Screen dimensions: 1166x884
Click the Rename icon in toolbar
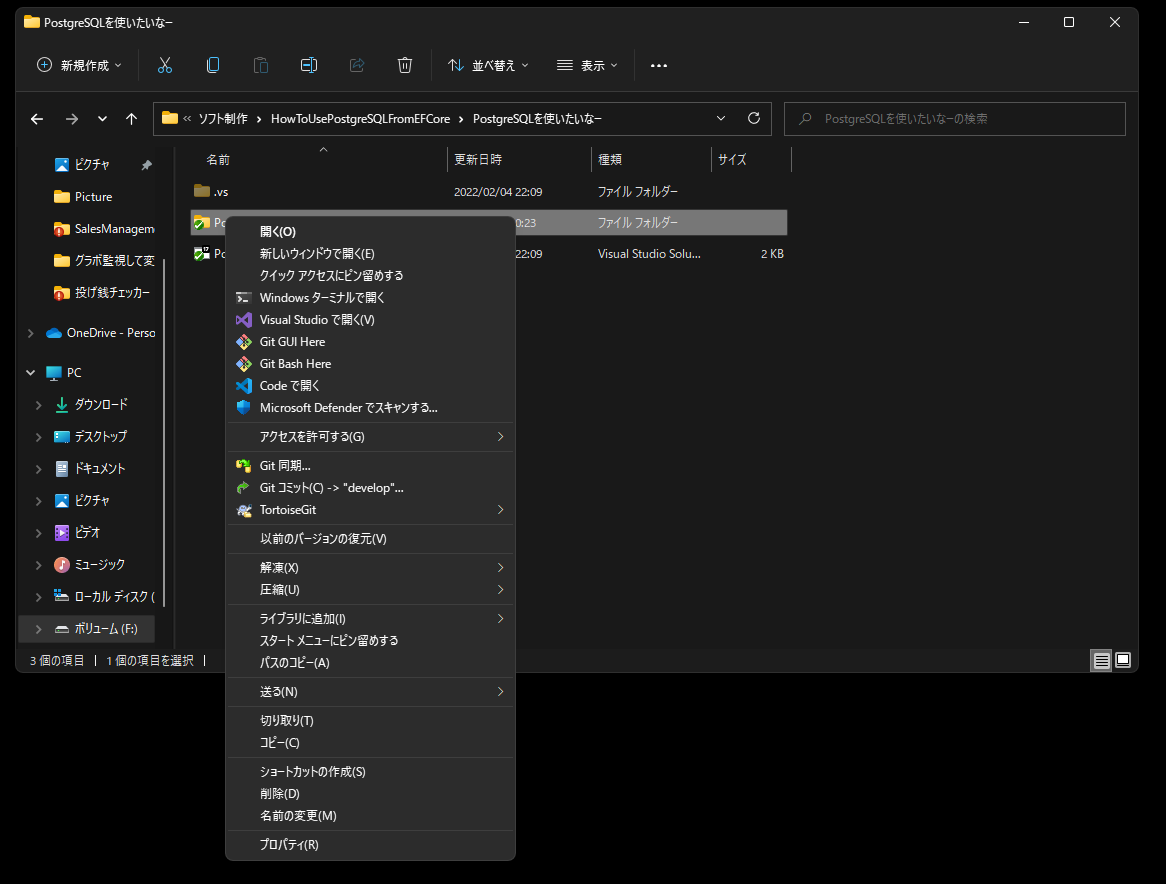tap(309, 65)
